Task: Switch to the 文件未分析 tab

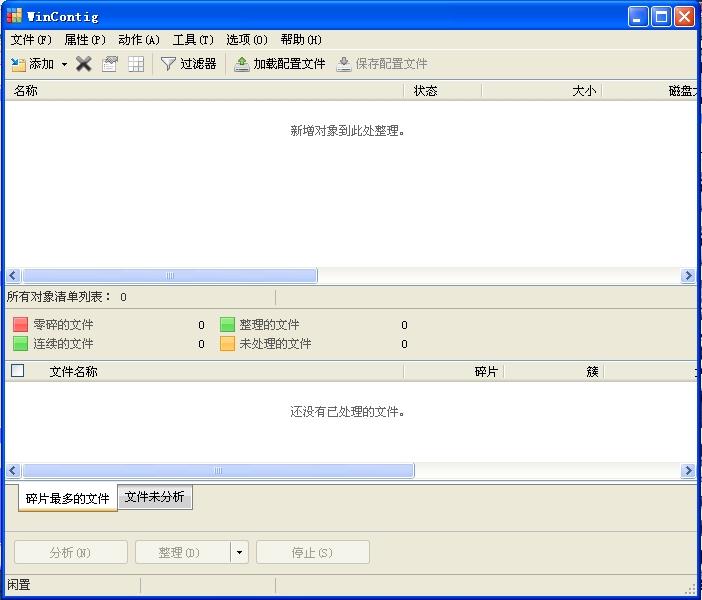Action: click(154, 497)
